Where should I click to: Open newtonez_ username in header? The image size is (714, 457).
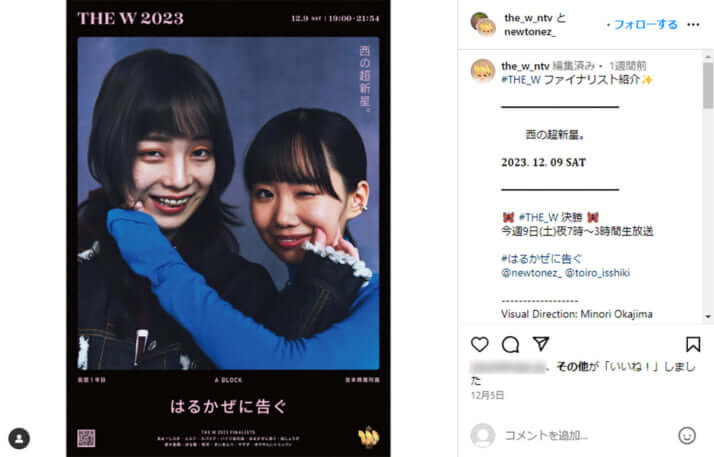[x=530, y=32]
